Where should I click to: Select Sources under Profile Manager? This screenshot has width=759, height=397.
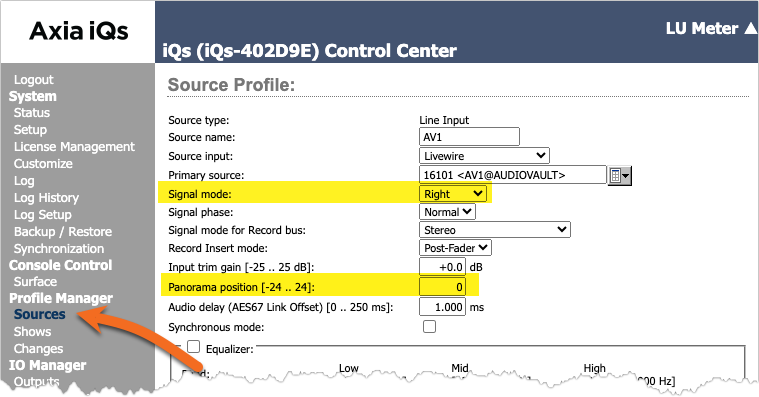tap(39, 315)
